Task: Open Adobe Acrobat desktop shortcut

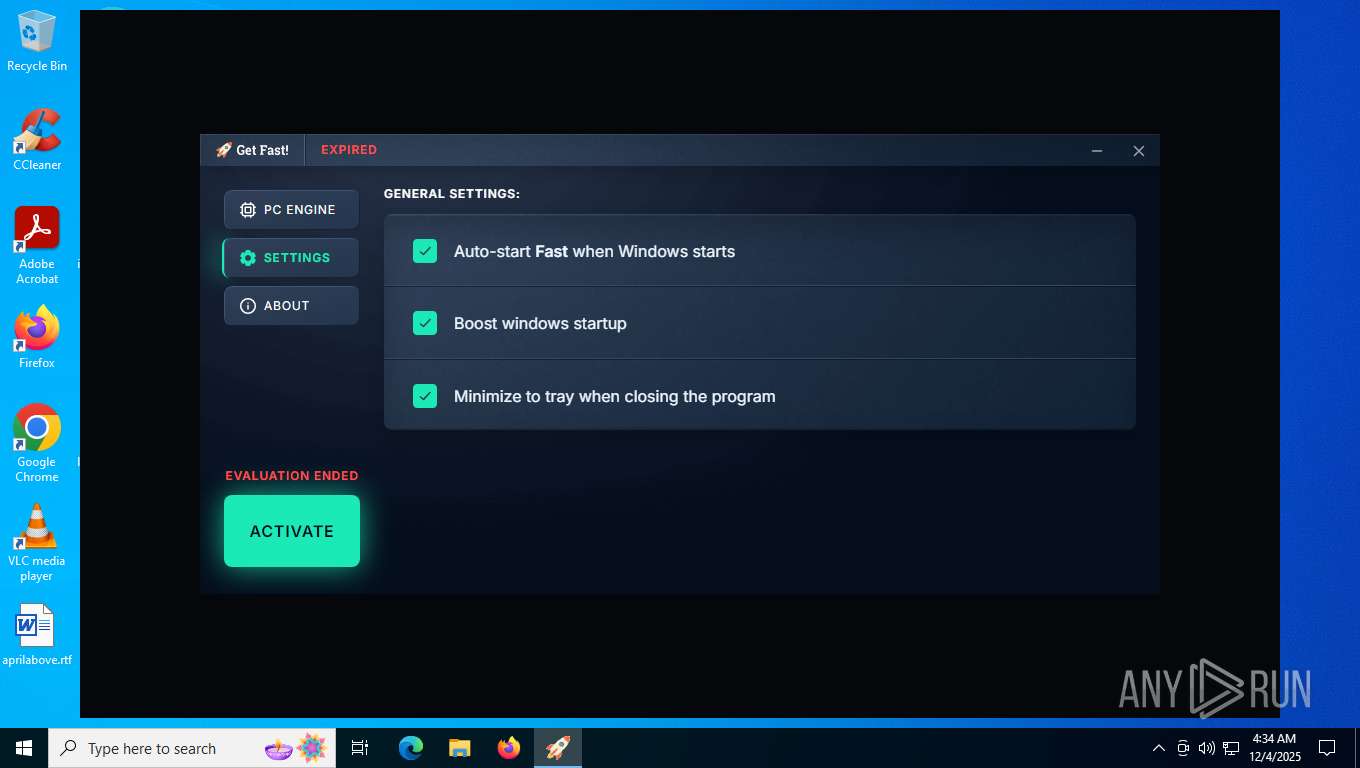Action: (37, 245)
